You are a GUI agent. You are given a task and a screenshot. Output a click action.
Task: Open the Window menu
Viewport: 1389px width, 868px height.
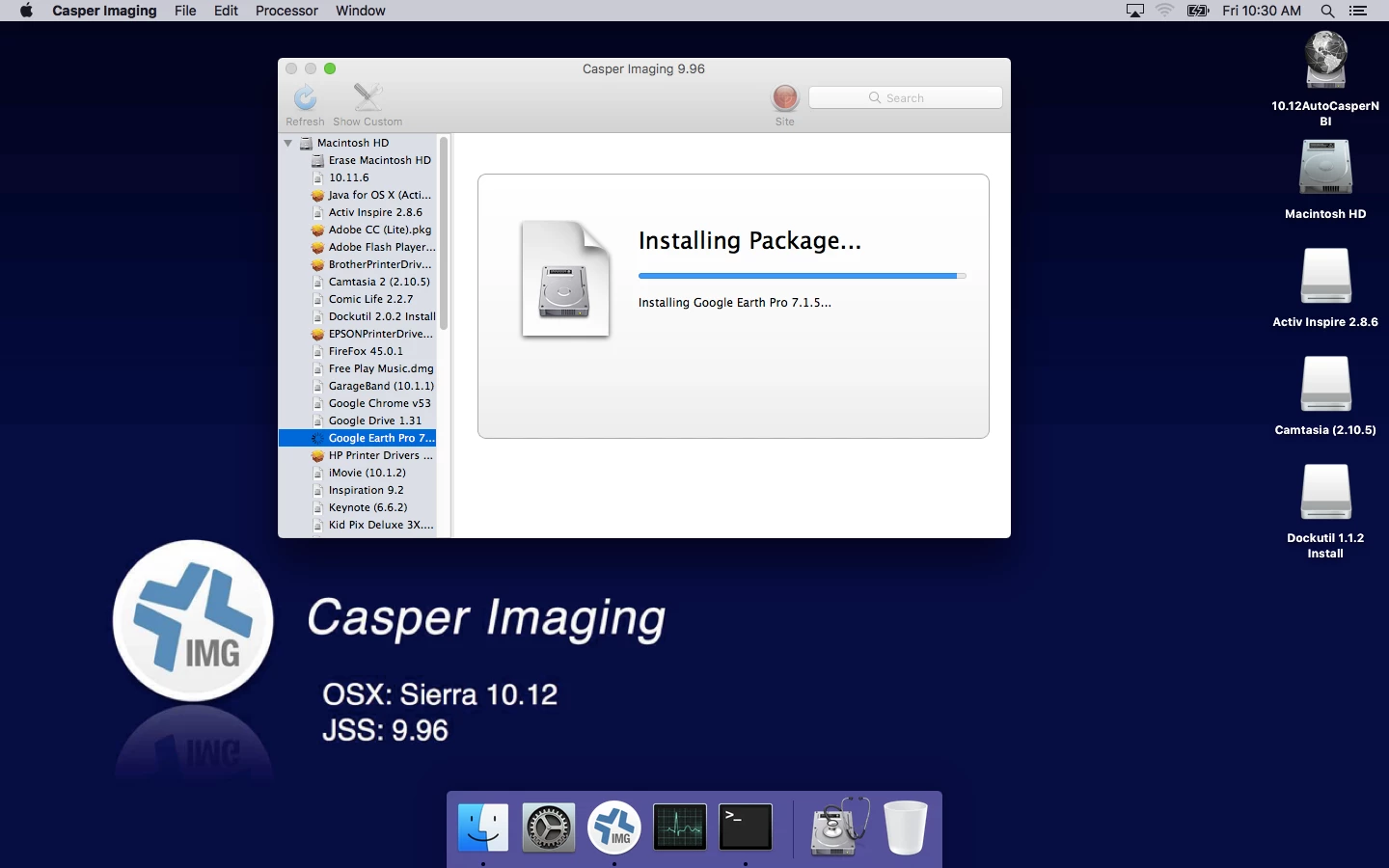[361, 11]
